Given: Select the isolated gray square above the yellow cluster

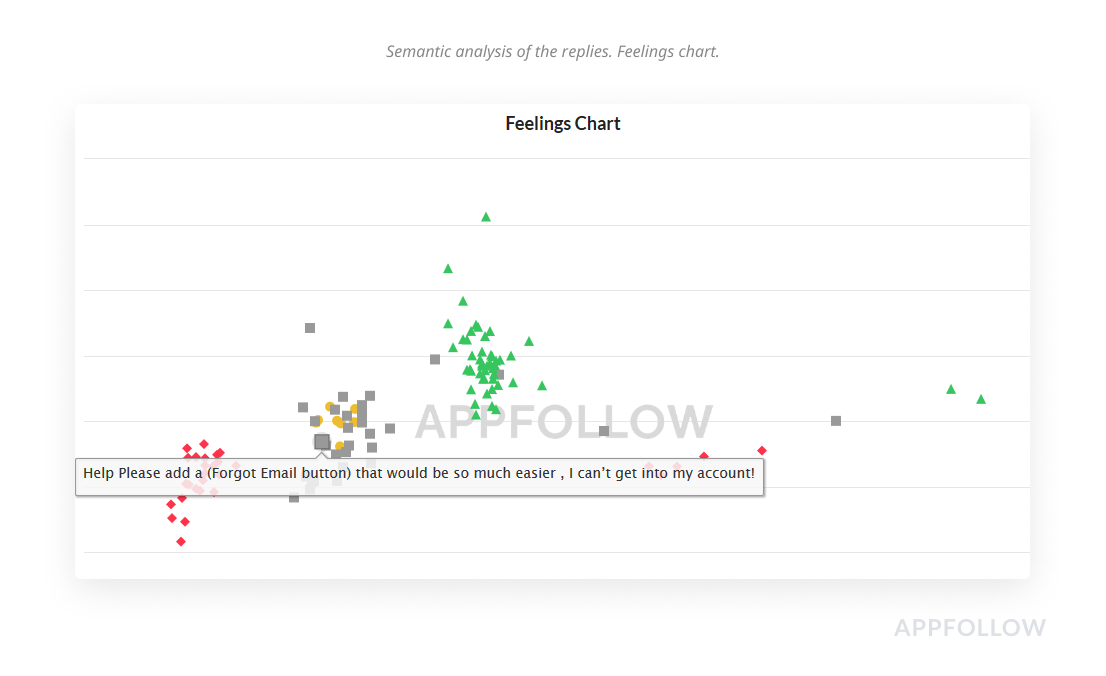Looking at the screenshot, I should (x=310, y=328).
